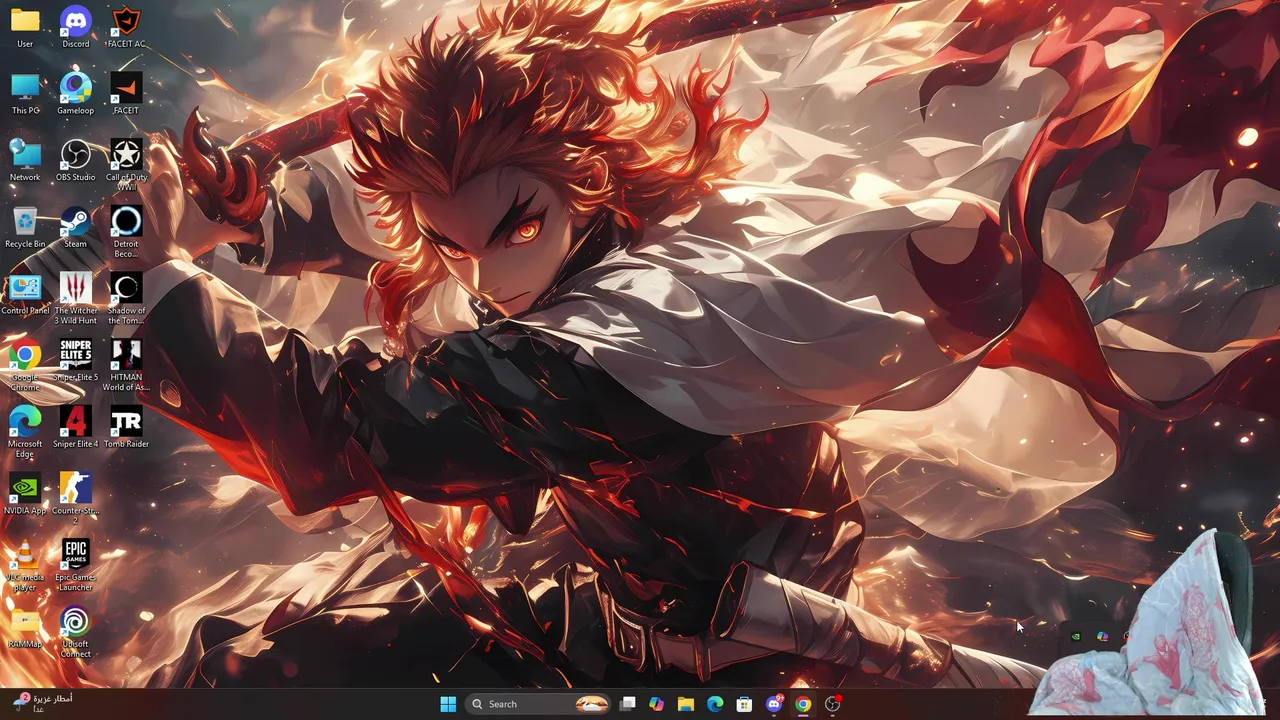The width and height of the screenshot is (1280, 720).
Task: Select the Sniper Elite 5 shortcut
Action: pyautogui.click(x=75, y=361)
